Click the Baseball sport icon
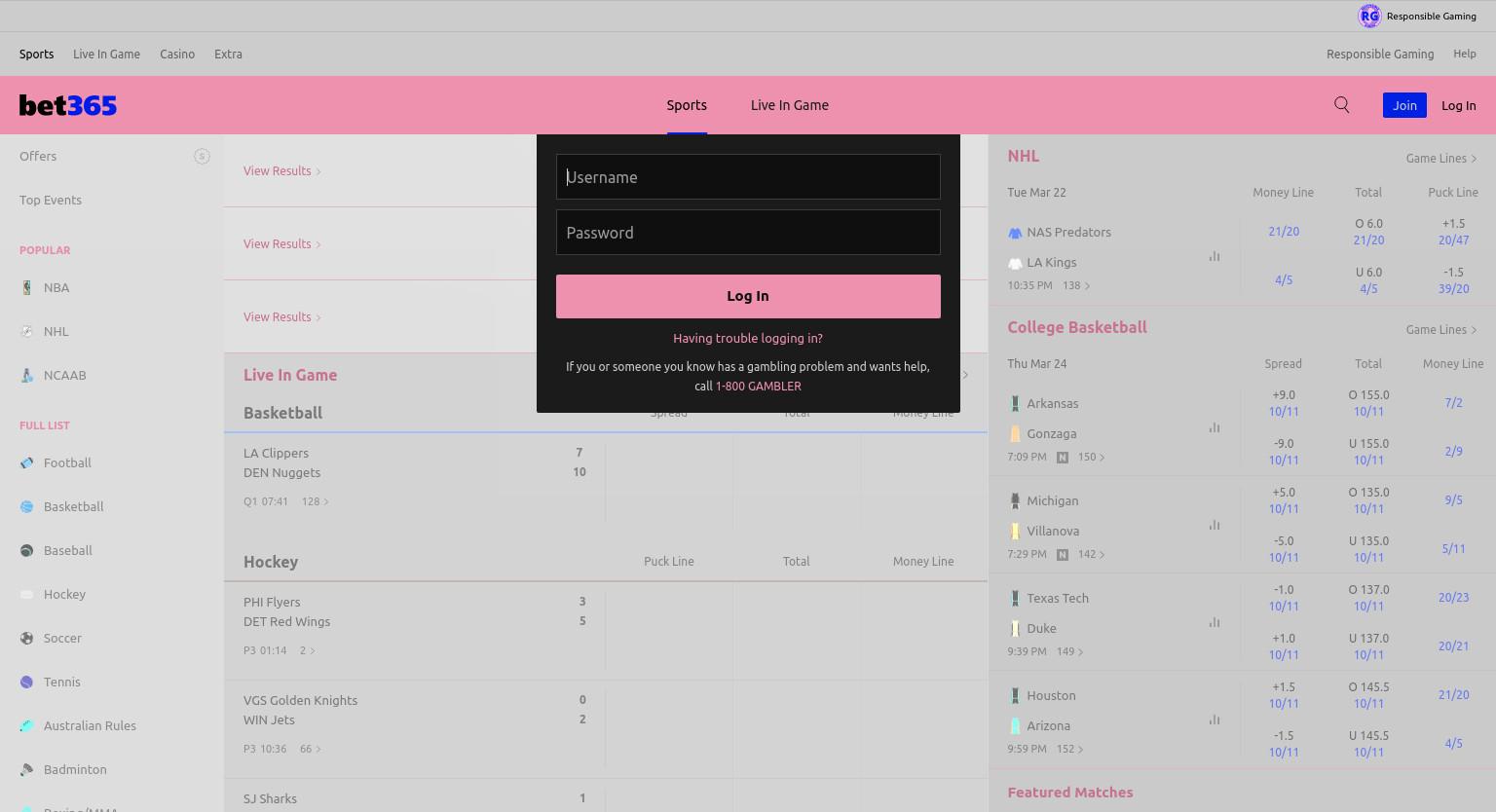The width and height of the screenshot is (1496, 812). tap(26, 550)
